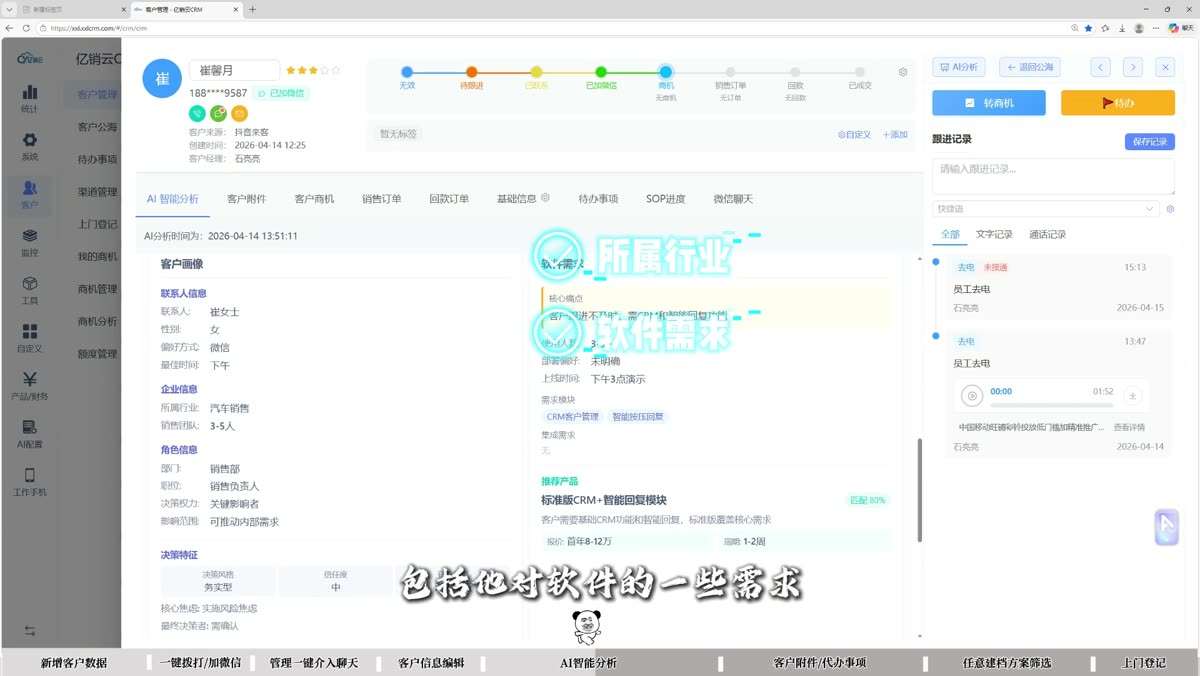The width and height of the screenshot is (1200, 676).
Task: Expand the 快捷语 dropdown
Action: tap(1045, 209)
